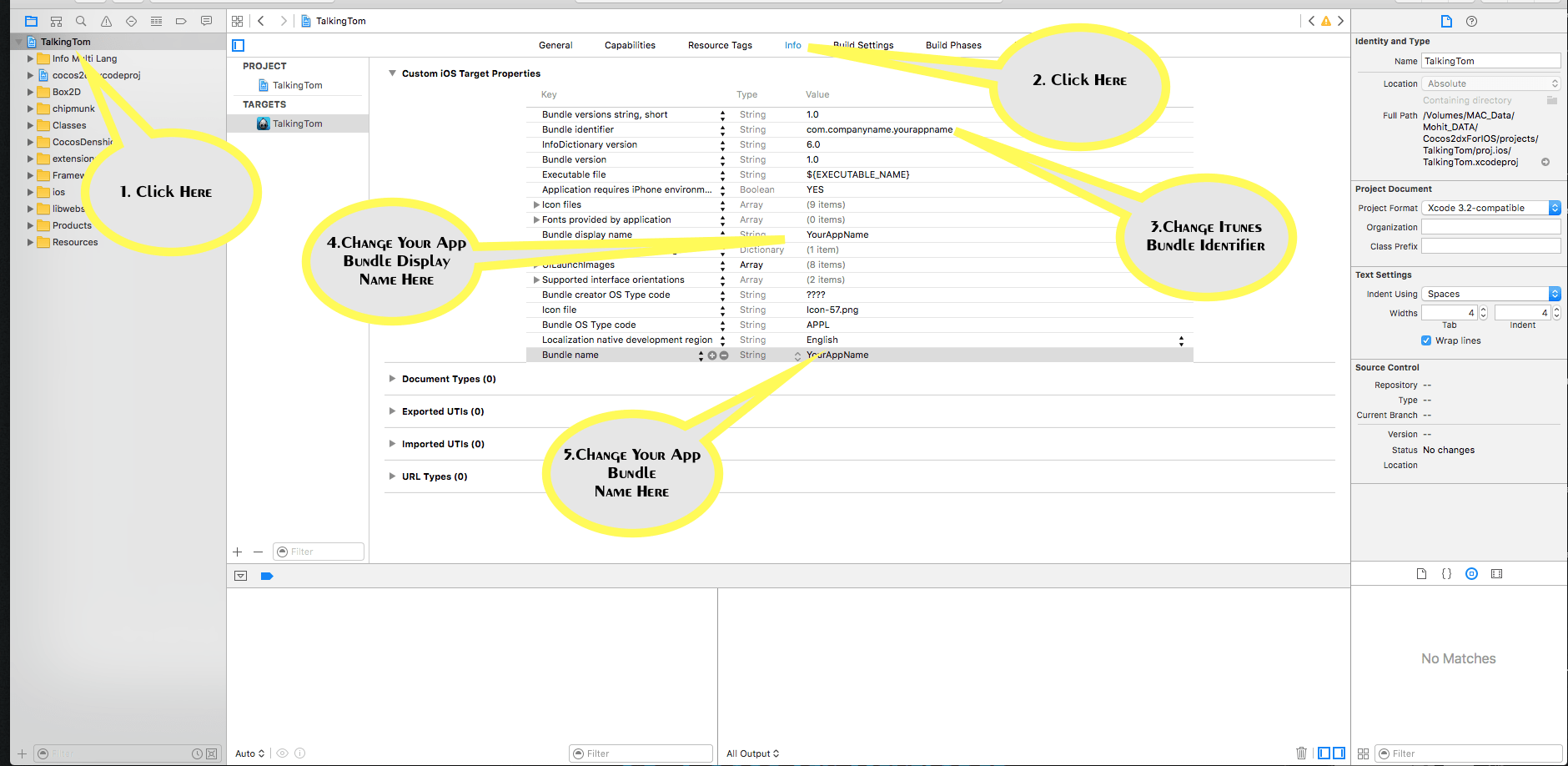This screenshot has height=766, width=1568.
Task: Expand the Icon files array row
Action: point(536,204)
